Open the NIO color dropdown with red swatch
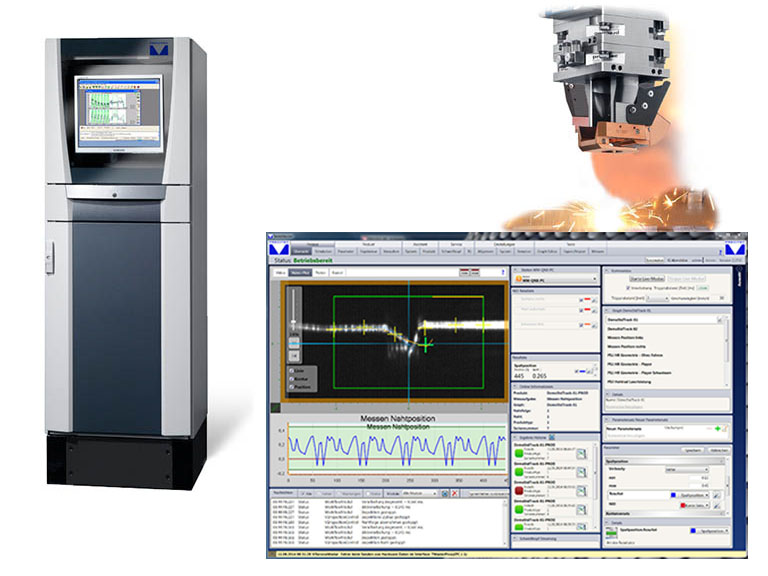 click(x=695, y=505)
